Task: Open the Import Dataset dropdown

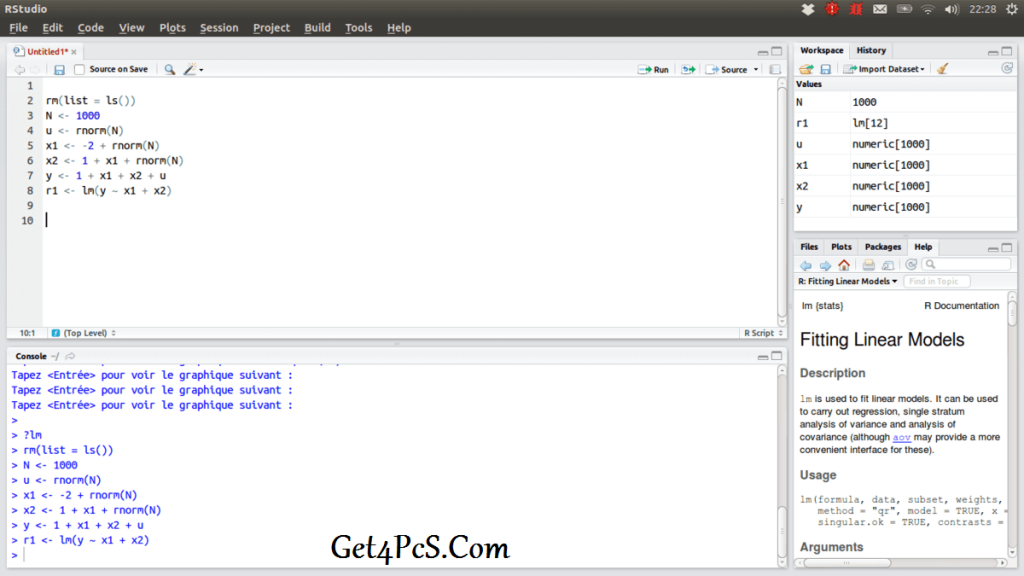Action: [884, 69]
